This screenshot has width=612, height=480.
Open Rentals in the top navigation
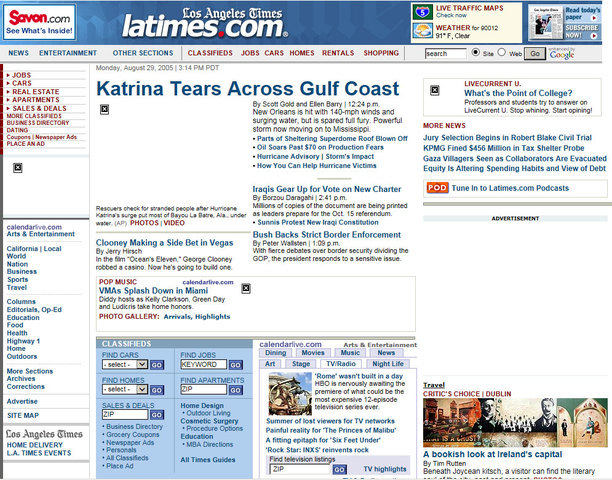(338, 53)
